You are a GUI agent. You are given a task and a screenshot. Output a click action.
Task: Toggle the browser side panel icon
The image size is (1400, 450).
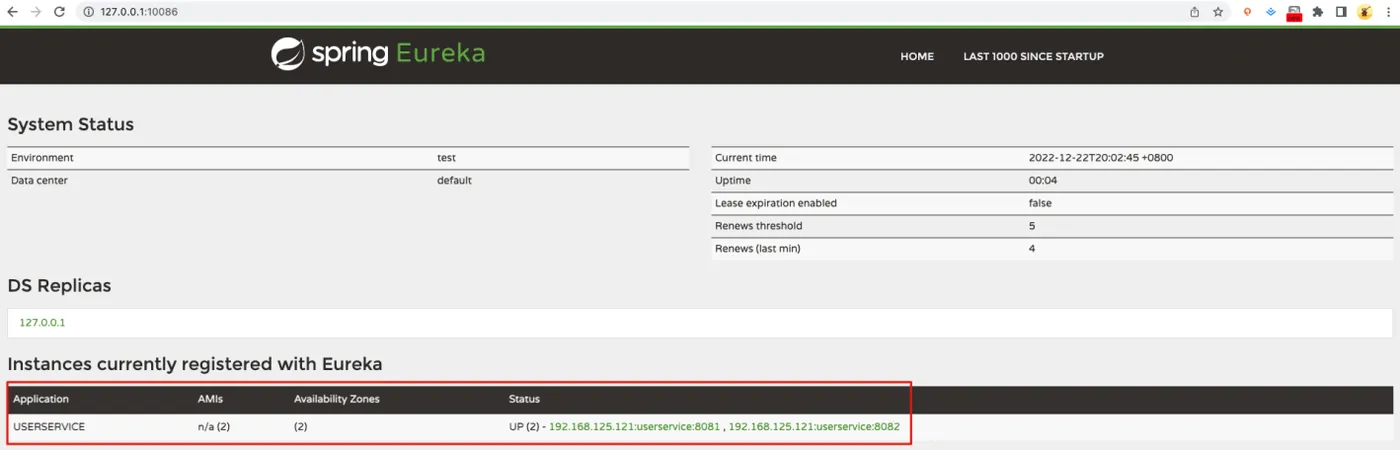pos(1341,12)
